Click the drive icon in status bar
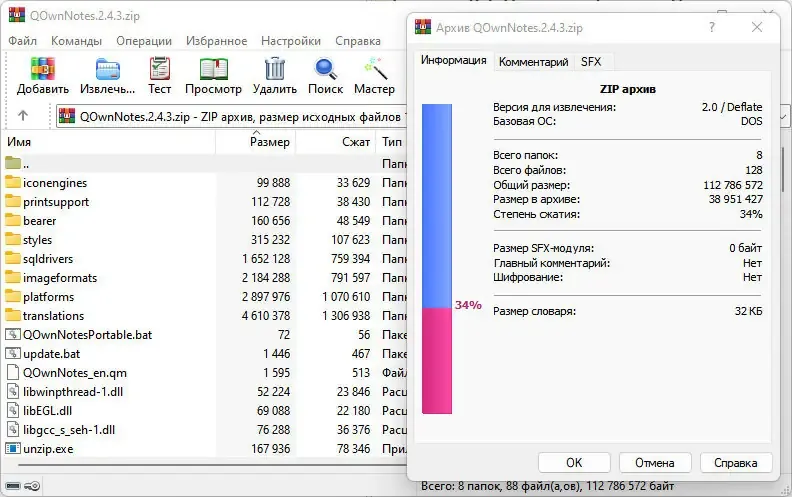Screen dimensions: 792x497 (x=13, y=486)
